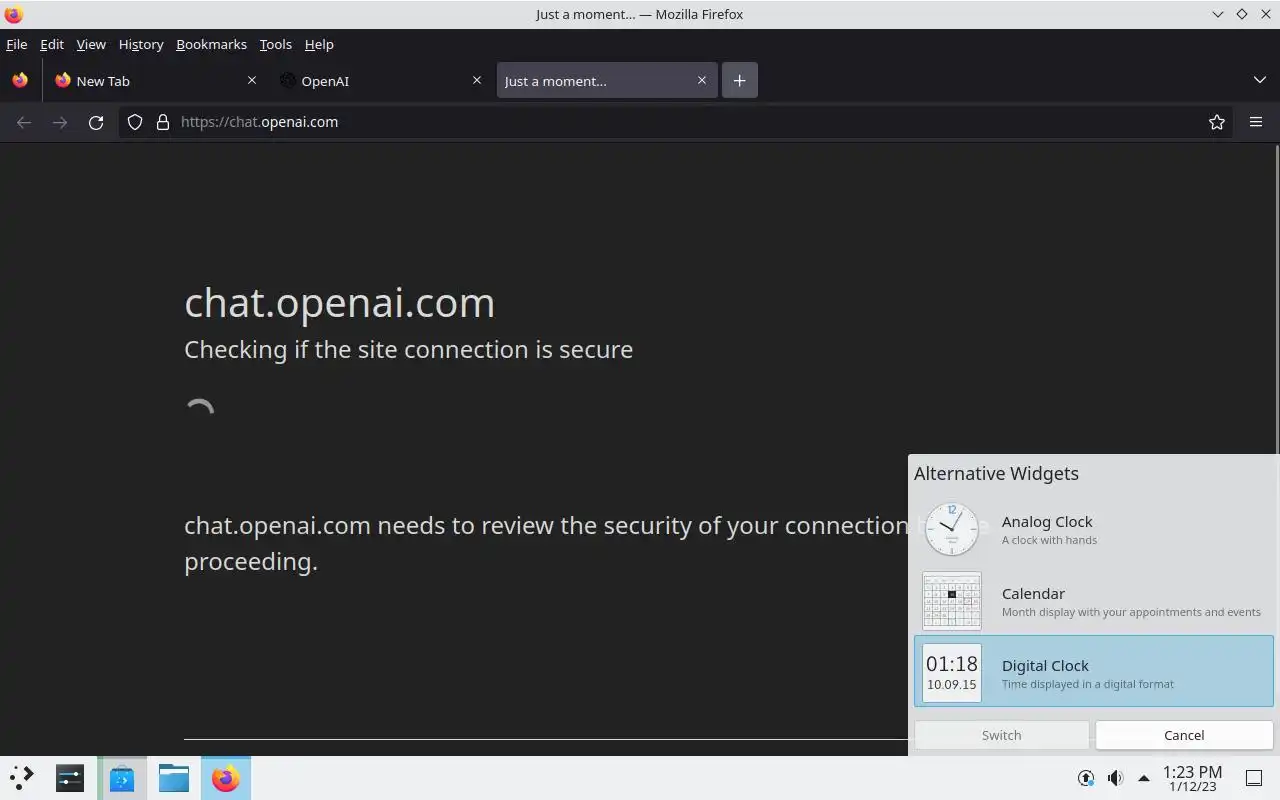Click the panel digital clock
Viewport: 1280px width, 800px height.
pyautogui.click(x=1192, y=778)
